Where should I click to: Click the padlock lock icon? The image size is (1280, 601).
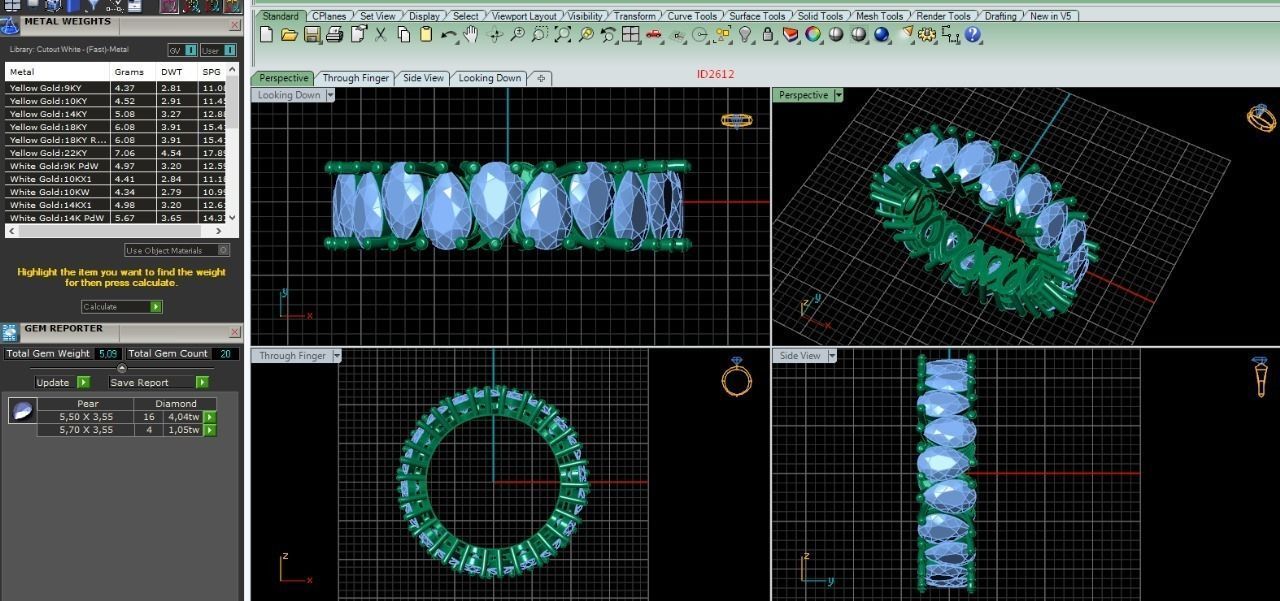(x=767, y=35)
